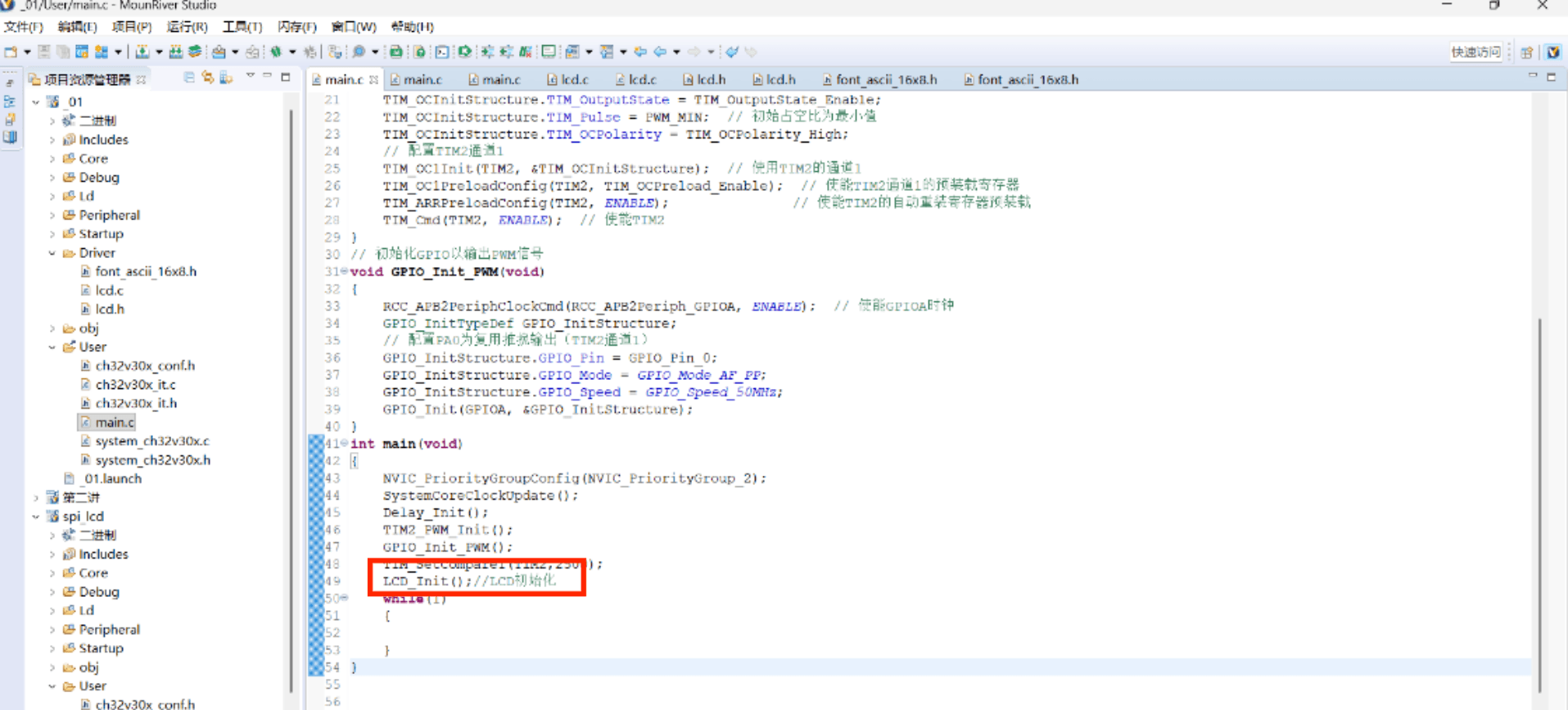The image size is (1568, 710).
Task: Click the Link with Editor icon
Action: (208, 78)
